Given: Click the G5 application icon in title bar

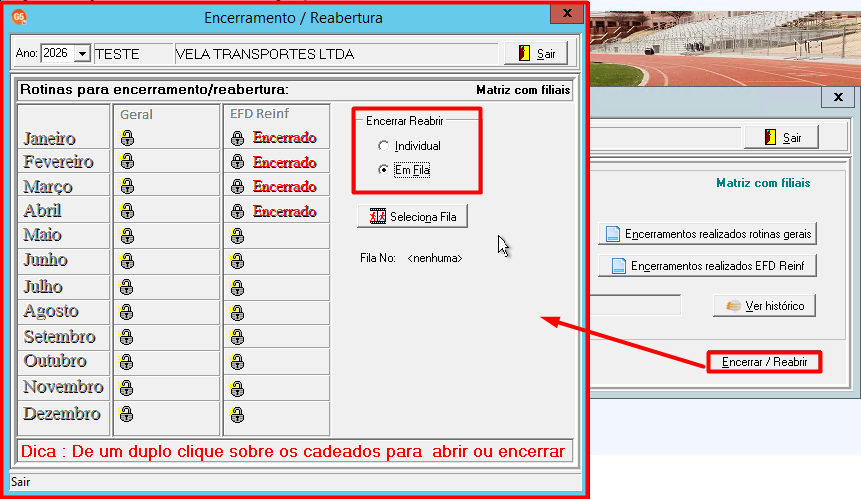Looking at the screenshot, I should (19, 17).
